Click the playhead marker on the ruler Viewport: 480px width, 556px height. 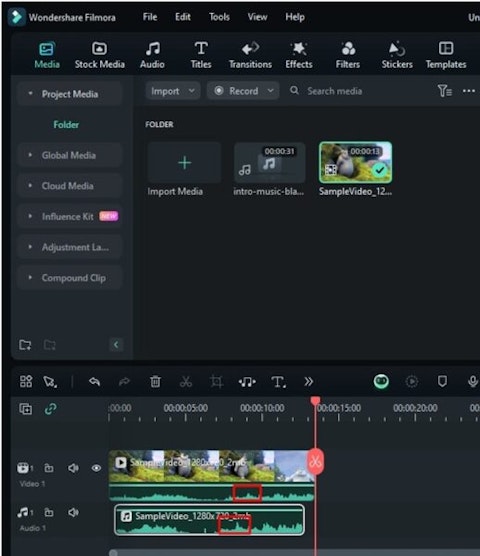(x=315, y=401)
